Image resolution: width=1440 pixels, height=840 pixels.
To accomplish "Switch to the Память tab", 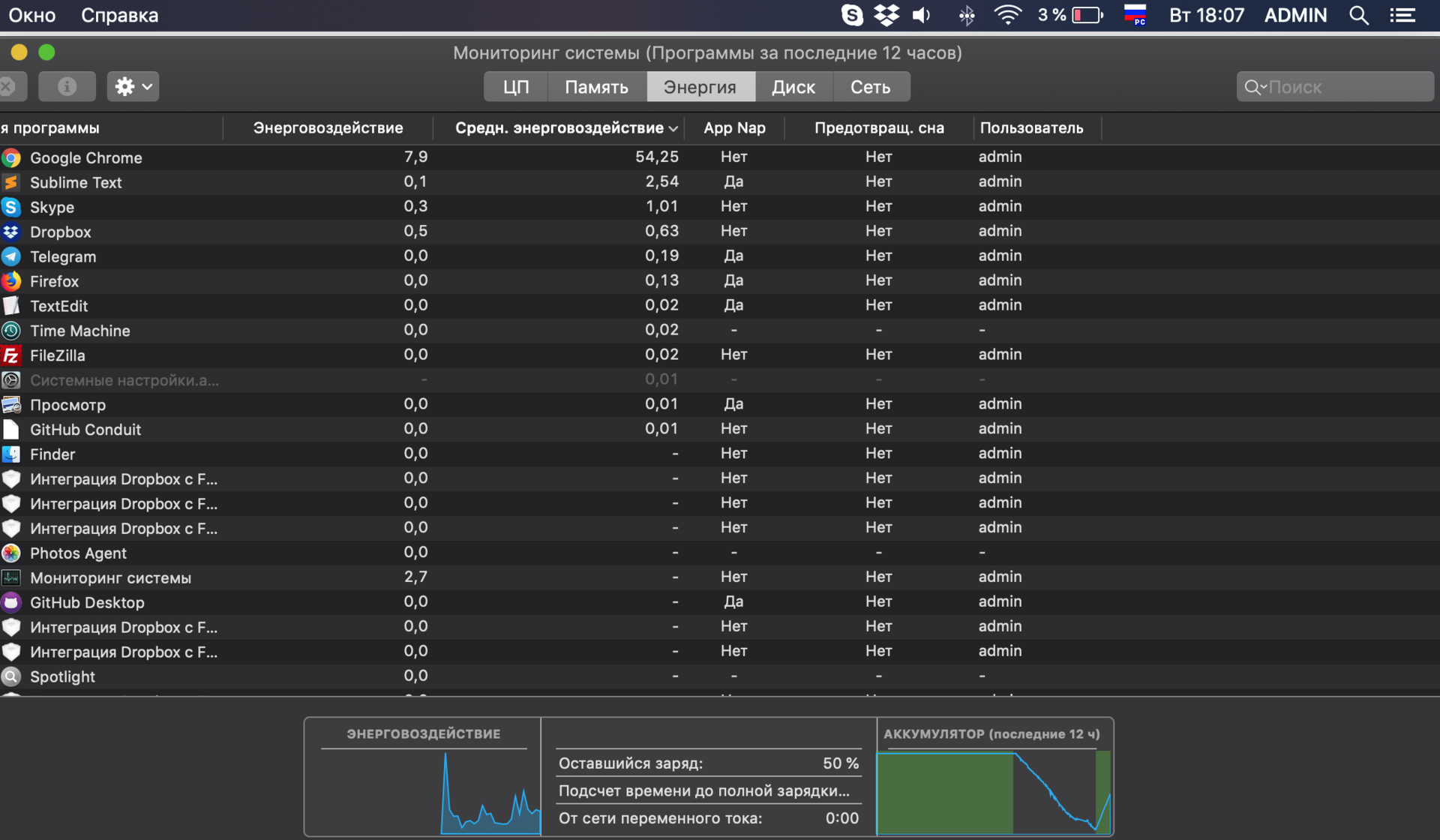I will (596, 87).
